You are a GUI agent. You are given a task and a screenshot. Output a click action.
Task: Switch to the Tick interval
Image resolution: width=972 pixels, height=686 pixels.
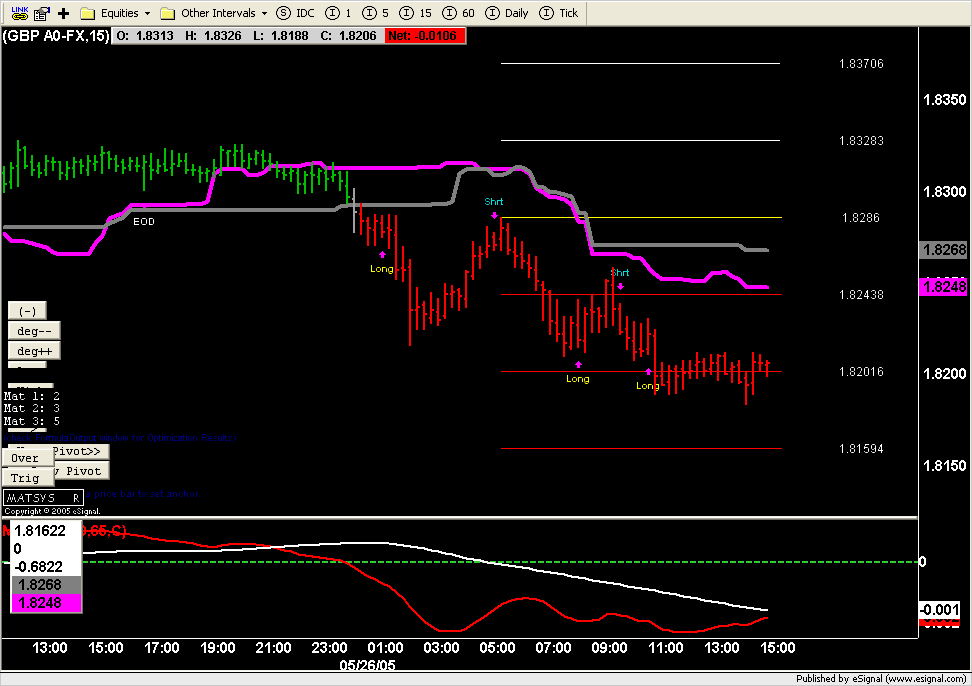(x=559, y=13)
